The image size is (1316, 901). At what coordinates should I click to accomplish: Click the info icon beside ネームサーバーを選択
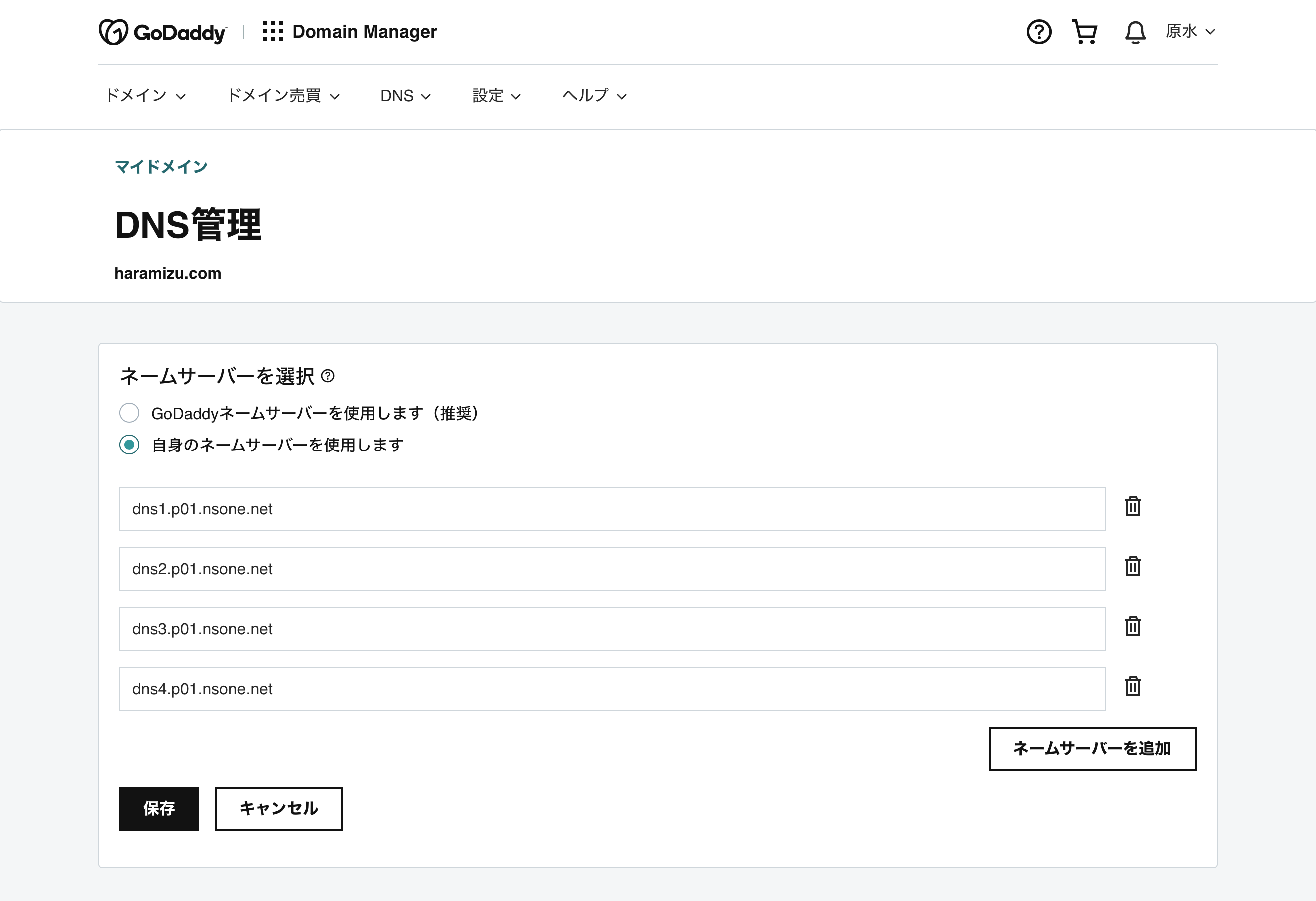(x=328, y=376)
